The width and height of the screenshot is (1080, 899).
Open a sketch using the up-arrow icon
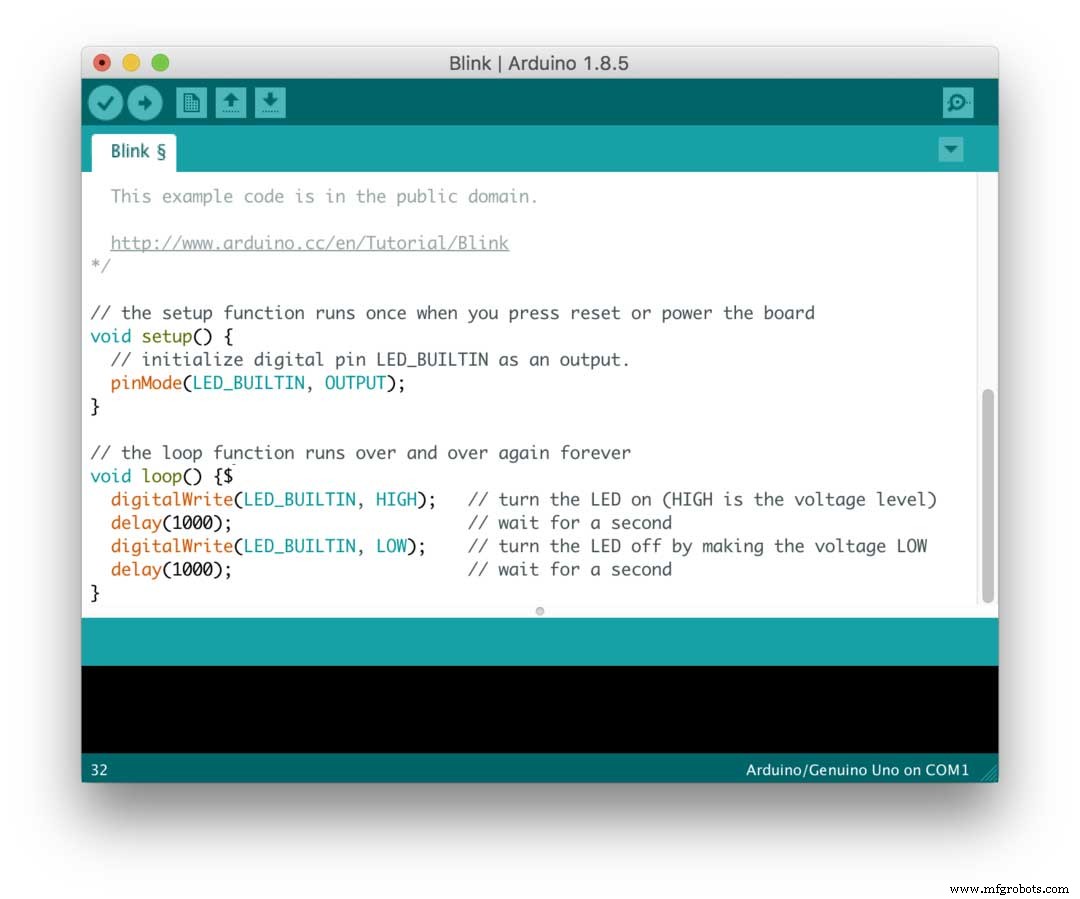click(x=231, y=102)
